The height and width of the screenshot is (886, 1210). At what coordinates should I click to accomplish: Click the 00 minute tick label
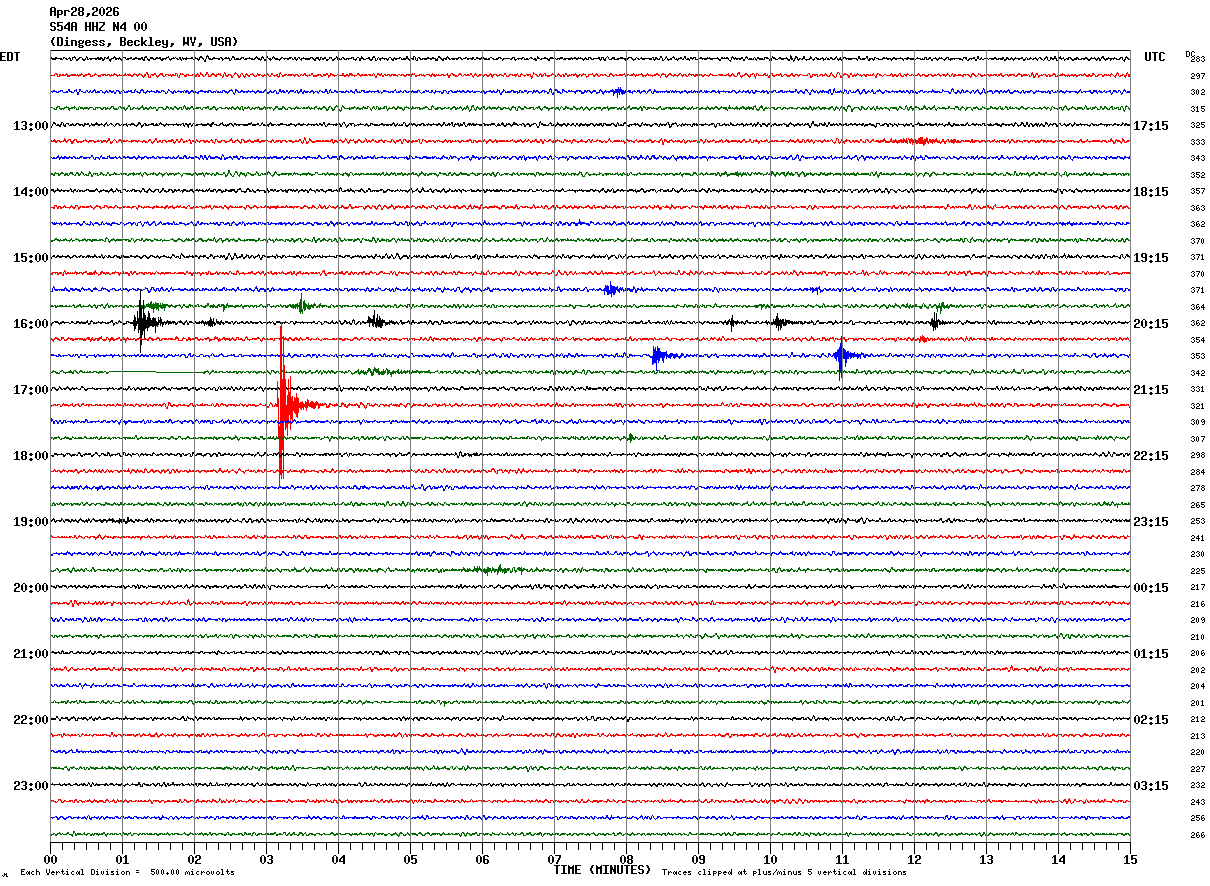[50, 859]
